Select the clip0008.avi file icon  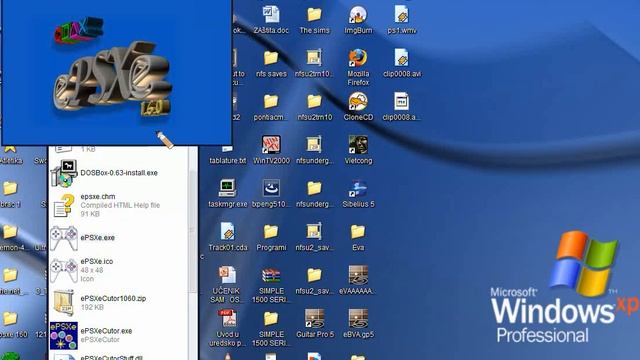(x=402, y=58)
